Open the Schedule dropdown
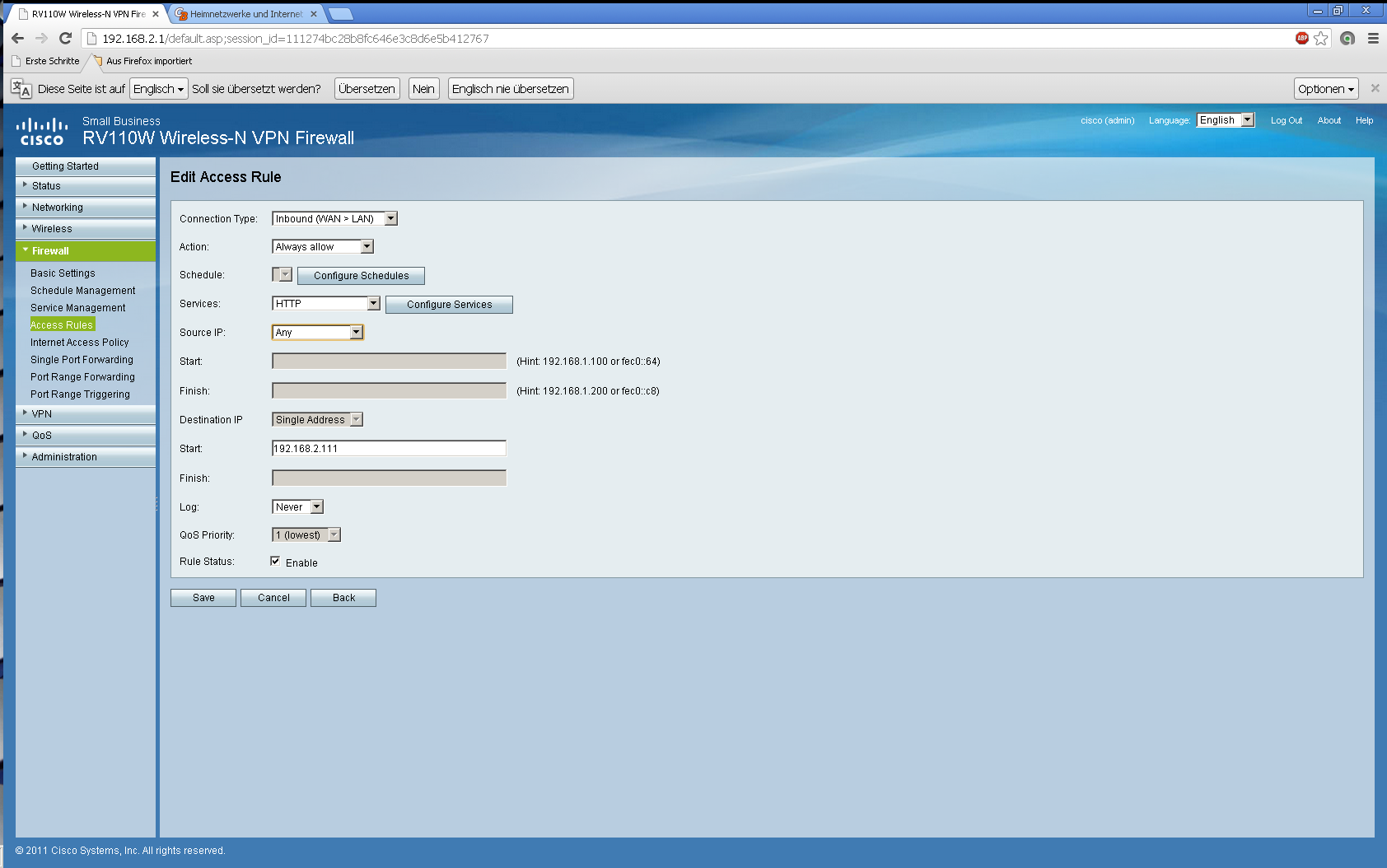Viewport: 1387px width, 868px height. click(x=282, y=274)
